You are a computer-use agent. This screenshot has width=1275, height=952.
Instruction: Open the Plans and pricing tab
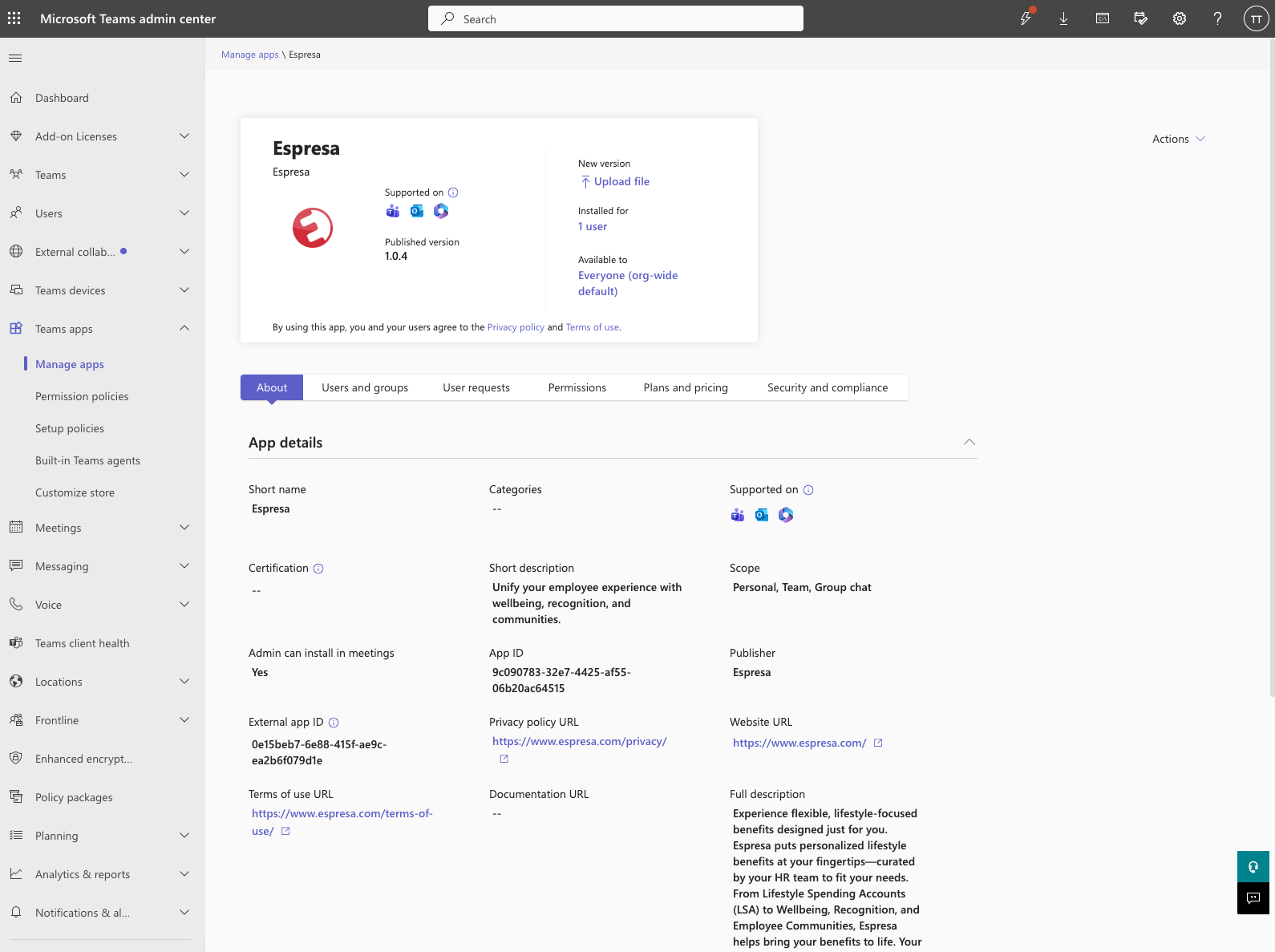(x=686, y=387)
